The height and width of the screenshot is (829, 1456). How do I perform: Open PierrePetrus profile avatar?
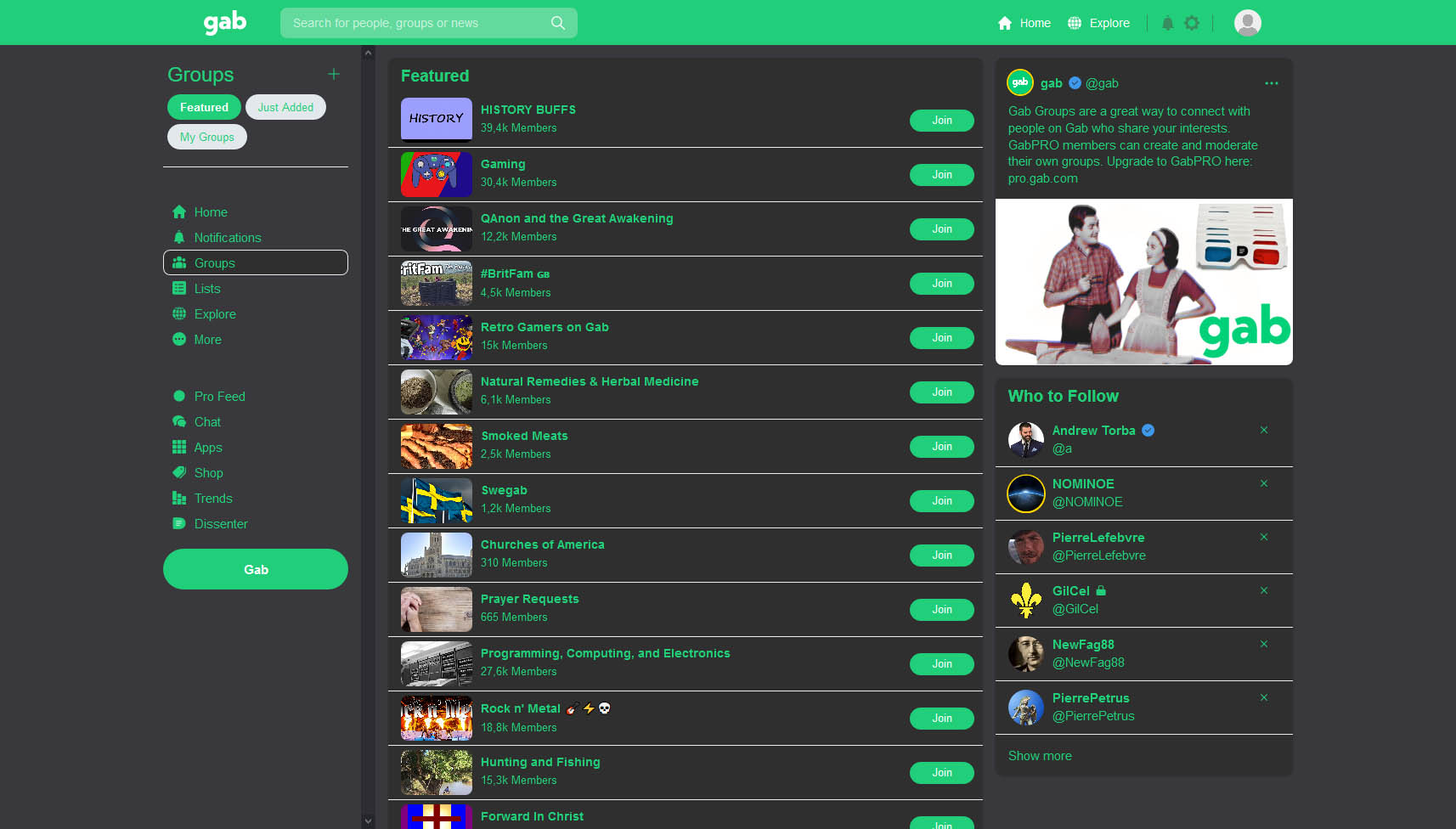pyautogui.click(x=1026, y=708)
